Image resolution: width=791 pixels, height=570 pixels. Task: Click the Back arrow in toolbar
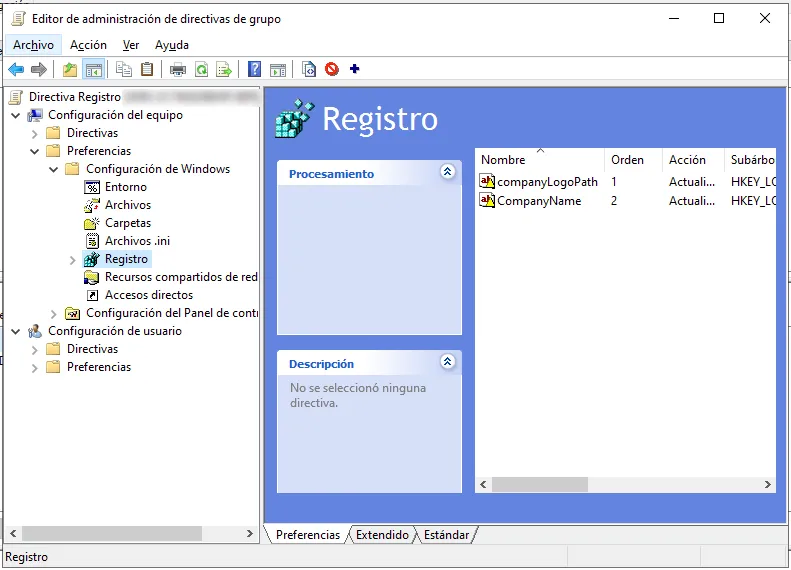16,69
